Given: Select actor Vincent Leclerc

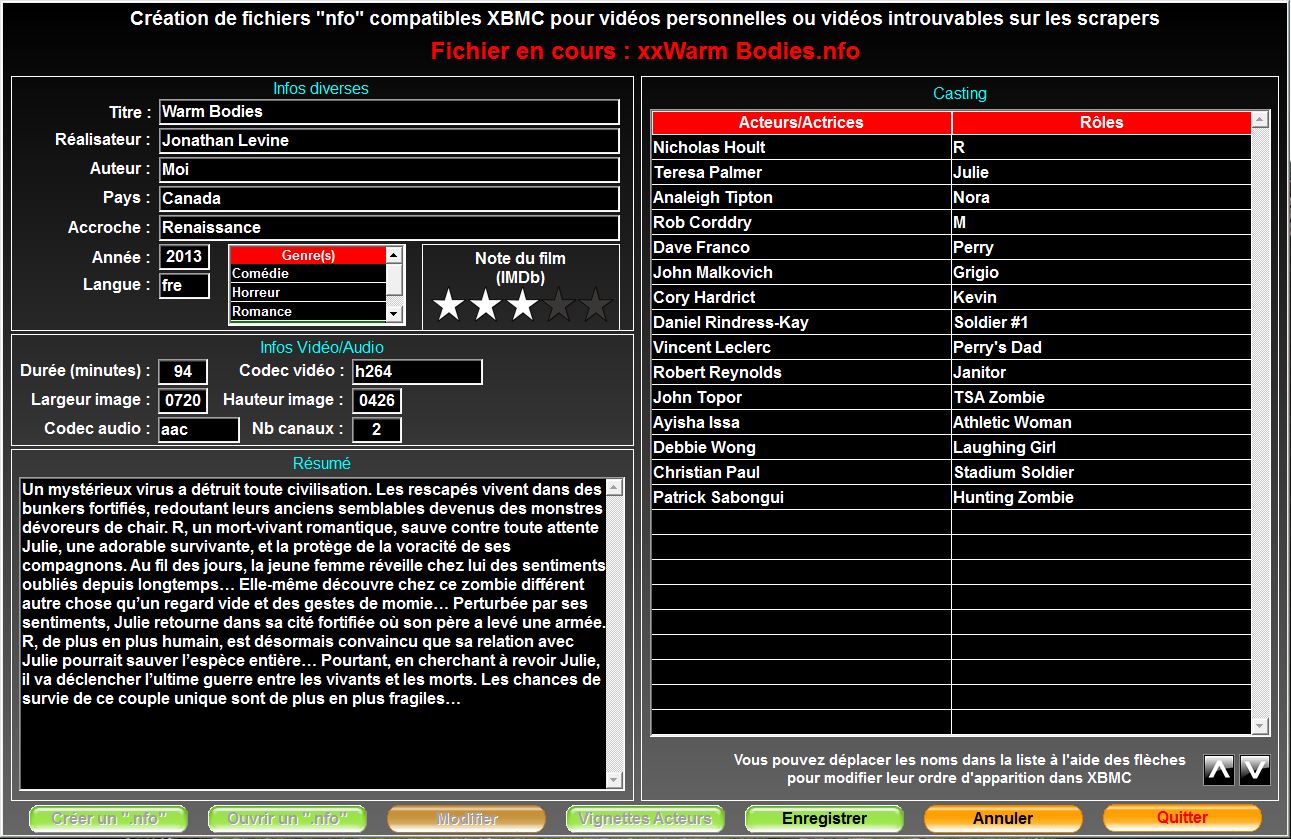Looking at the screenshot, I should point(801,347).
